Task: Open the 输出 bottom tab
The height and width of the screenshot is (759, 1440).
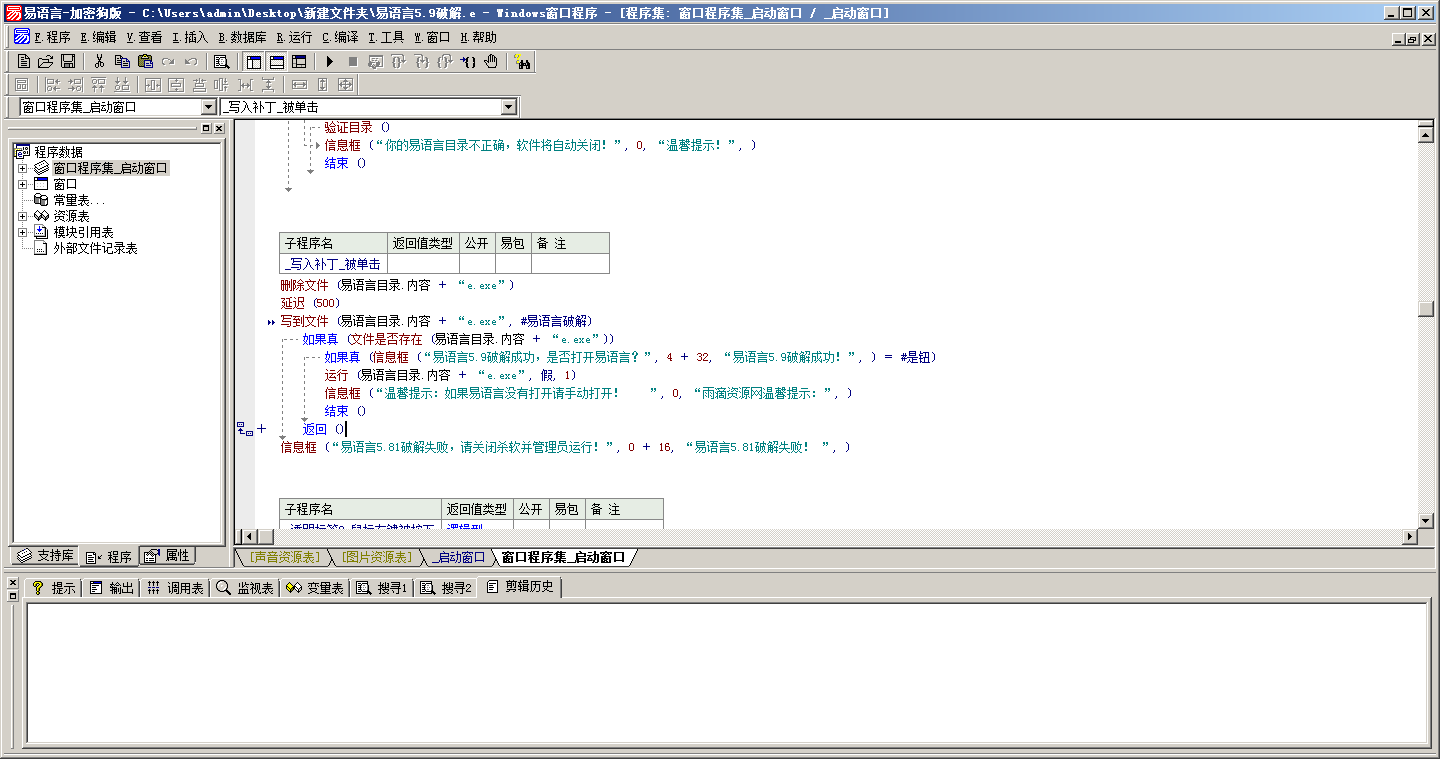Action: pyautogui.click(x=111, y=588)
